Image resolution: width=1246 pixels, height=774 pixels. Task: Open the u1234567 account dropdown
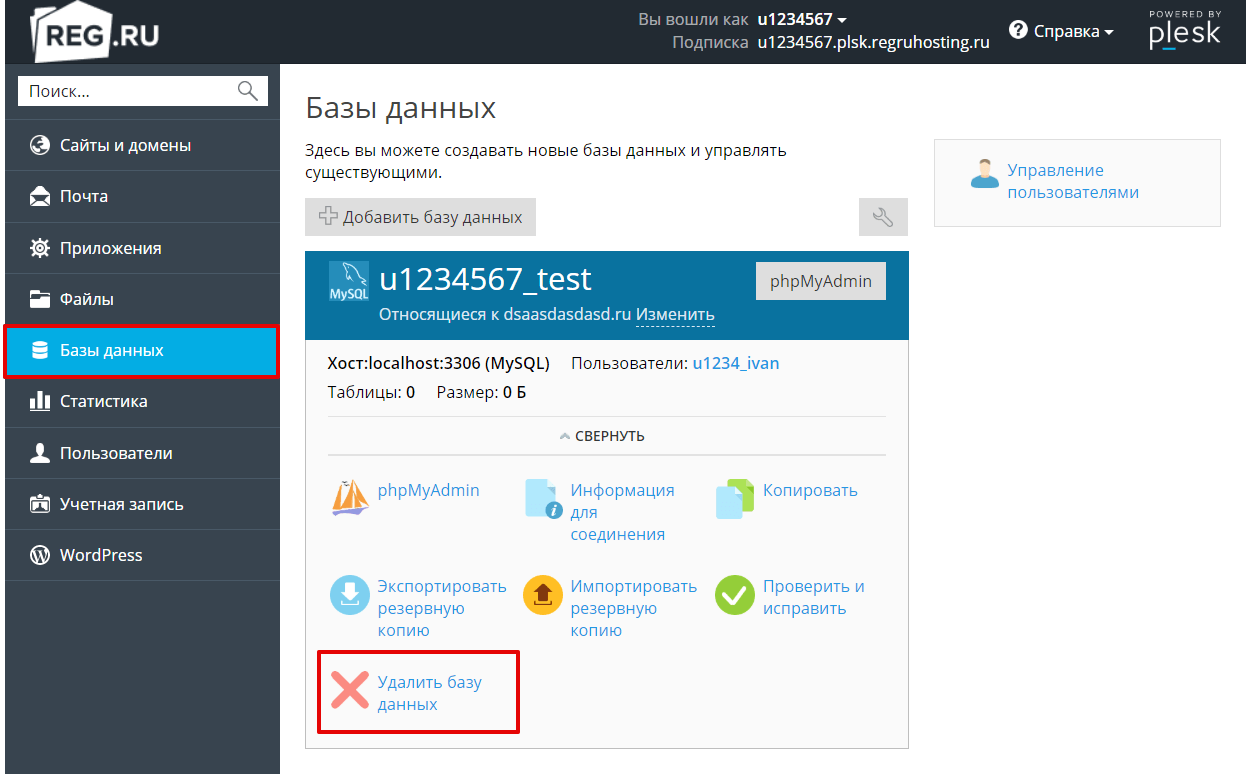point(802,19)
